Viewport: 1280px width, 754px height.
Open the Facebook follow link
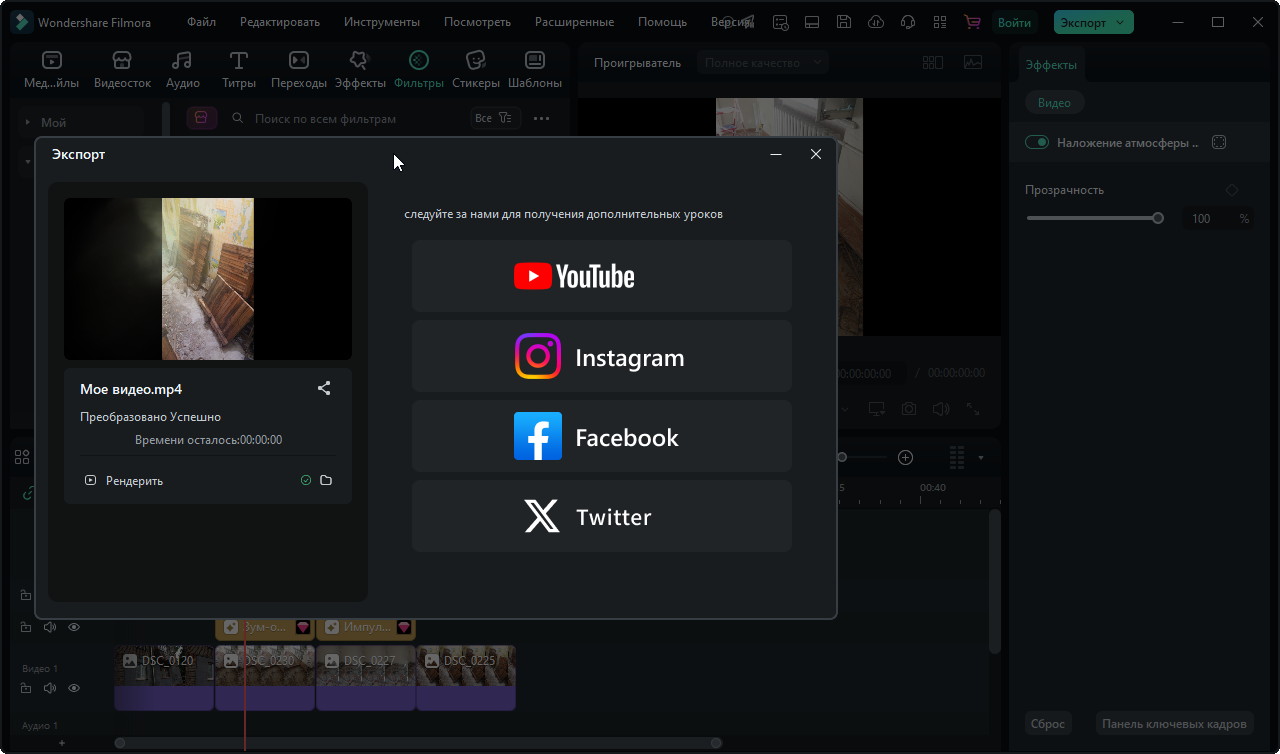pyautogui.click(x=602, y=436)
